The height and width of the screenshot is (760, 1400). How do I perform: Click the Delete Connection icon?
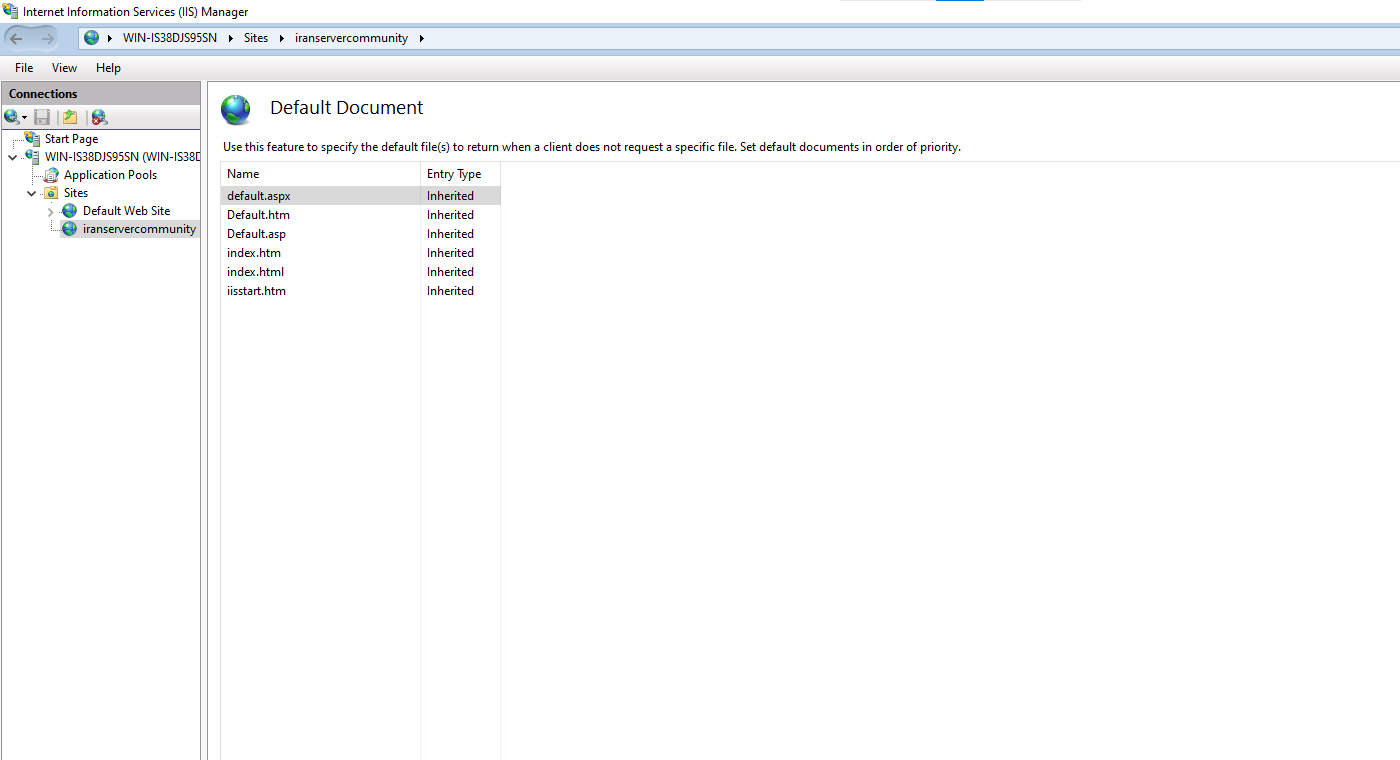[99, 117]
